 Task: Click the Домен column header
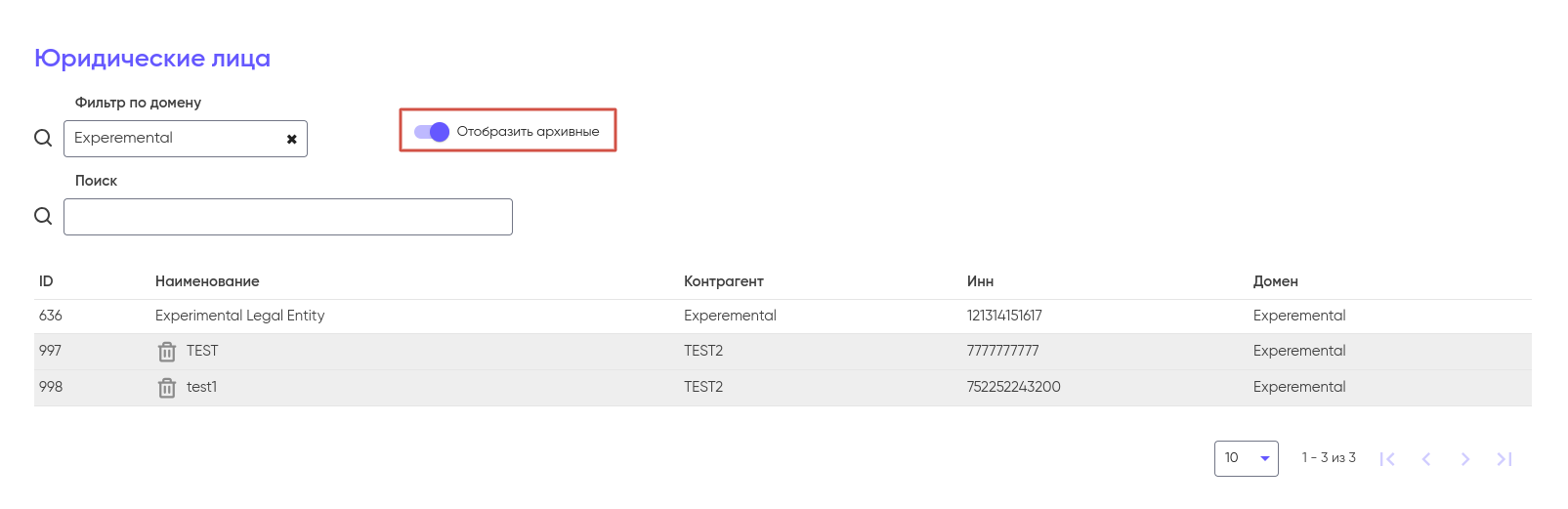click(x=1276, y=281)
